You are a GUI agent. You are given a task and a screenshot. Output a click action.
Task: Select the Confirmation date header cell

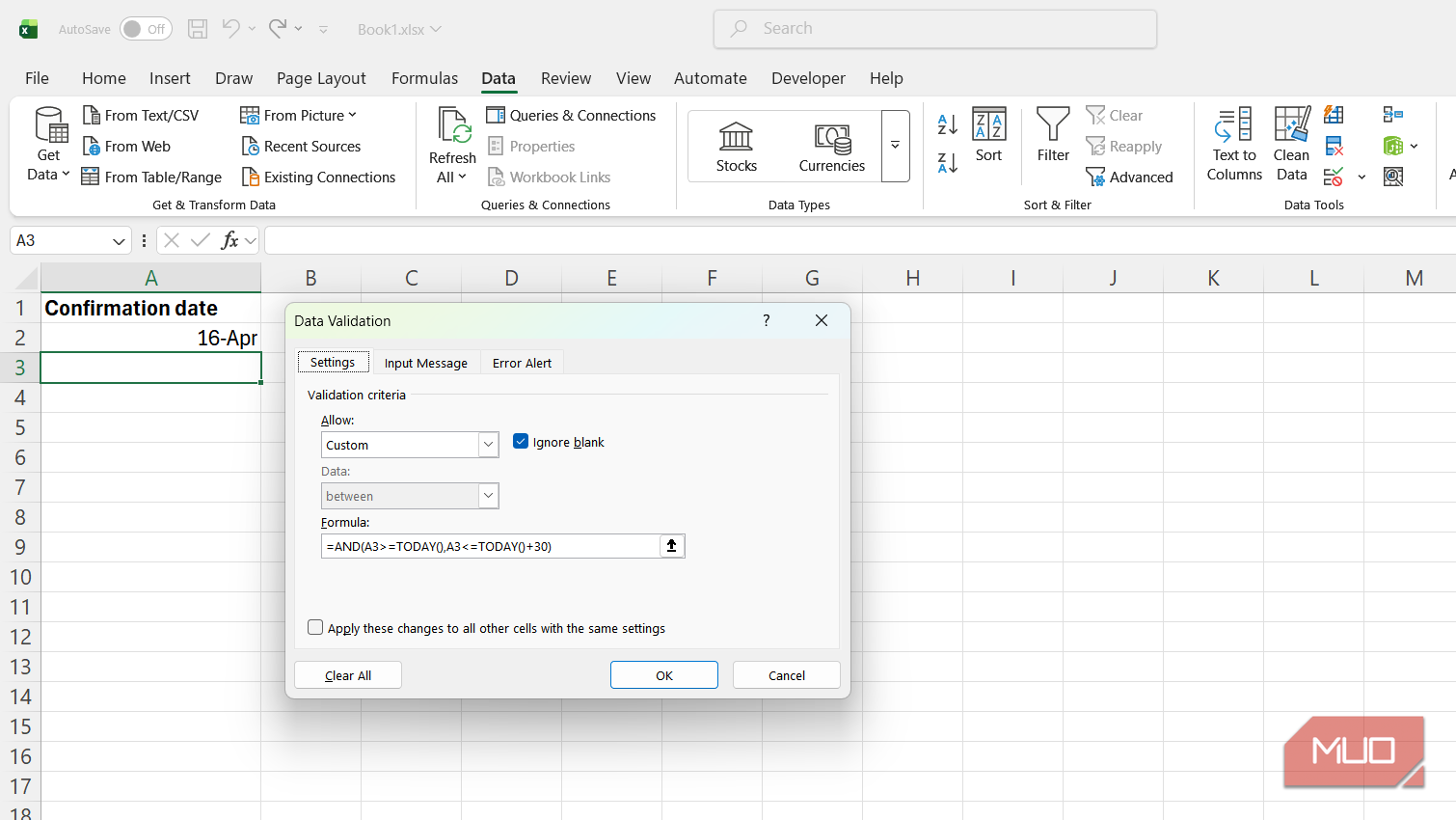150,308
